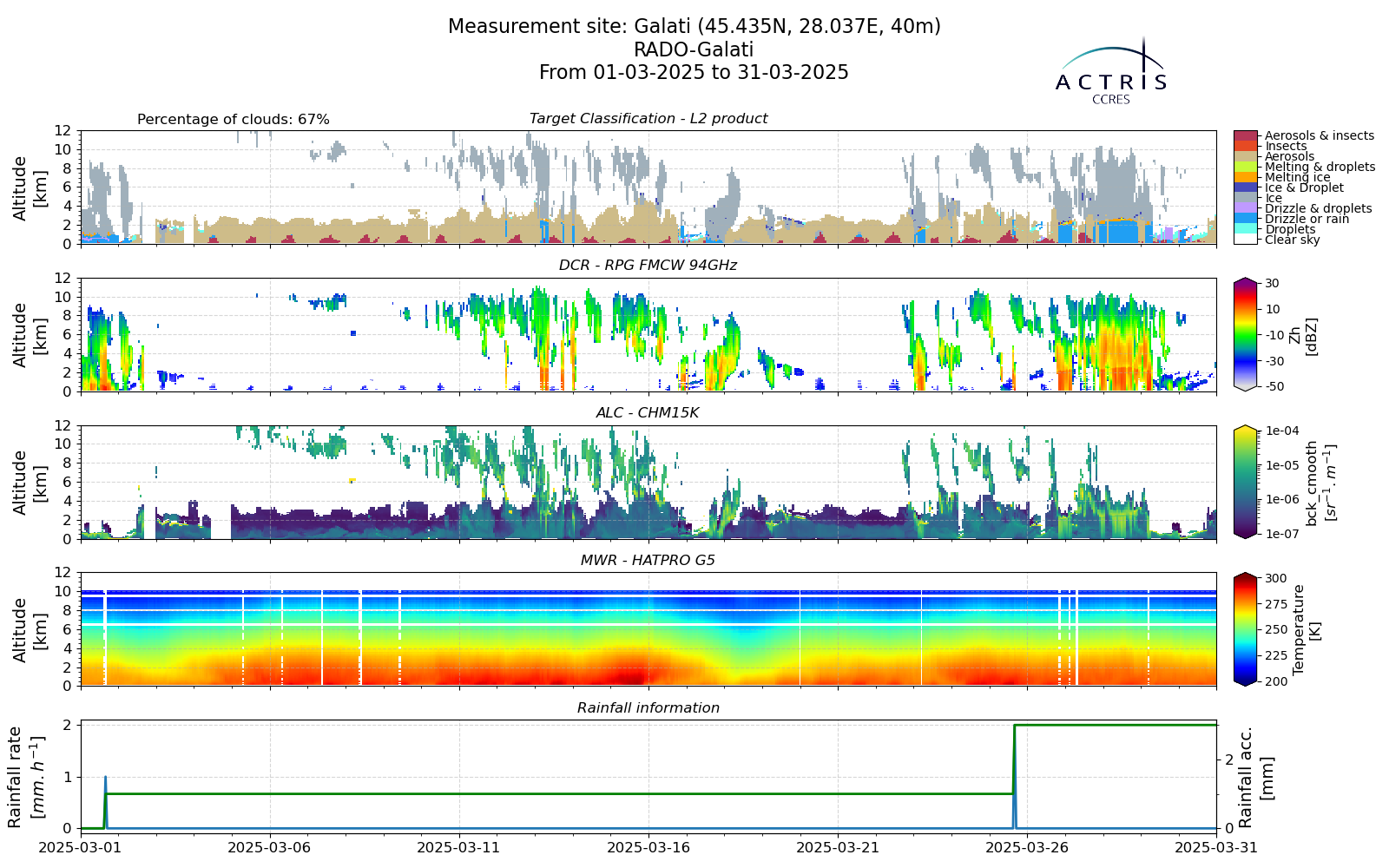Screen dimensions: 1389x868
Task: Click the 2025-03-26 date tick label
Action: coord(1027,847)
